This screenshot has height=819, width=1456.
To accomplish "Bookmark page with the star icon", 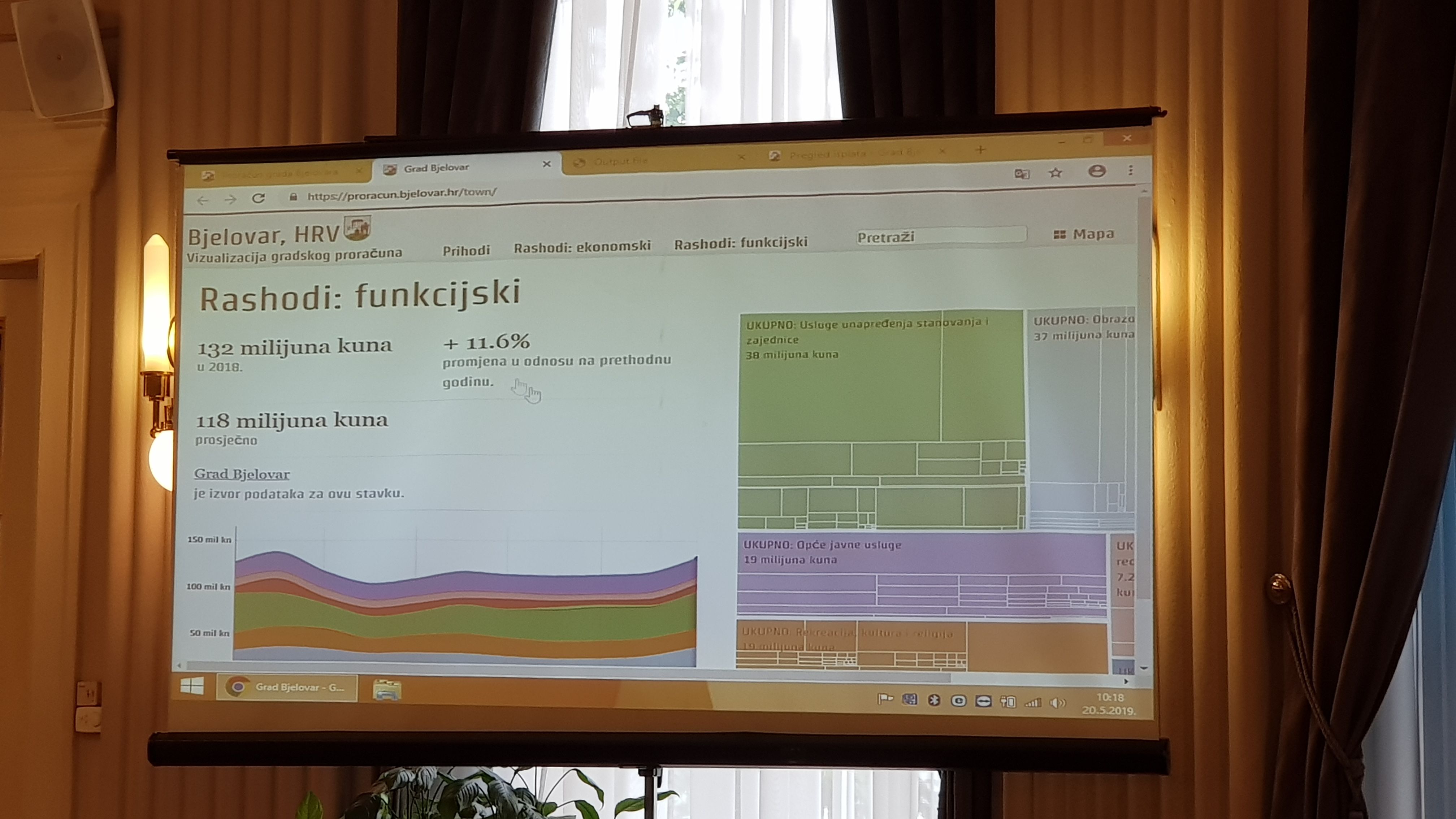I will 1055,173.
